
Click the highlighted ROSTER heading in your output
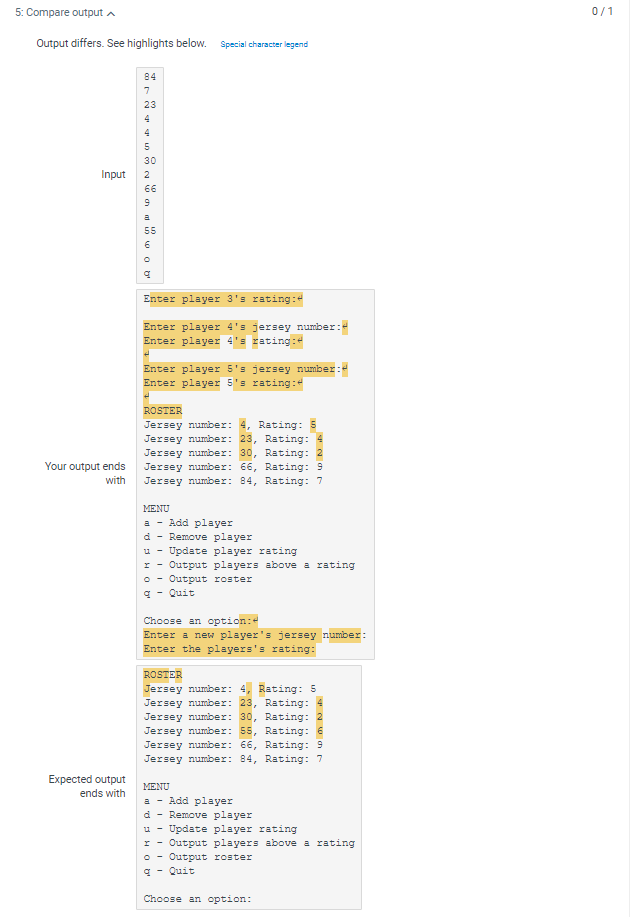point(162,410)
